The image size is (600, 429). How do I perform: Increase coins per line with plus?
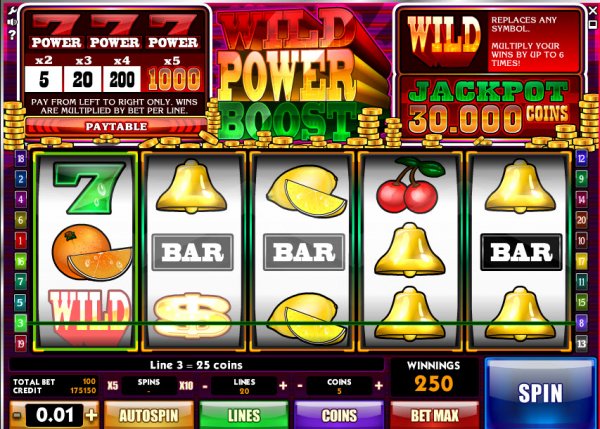[x=379, y=386]
